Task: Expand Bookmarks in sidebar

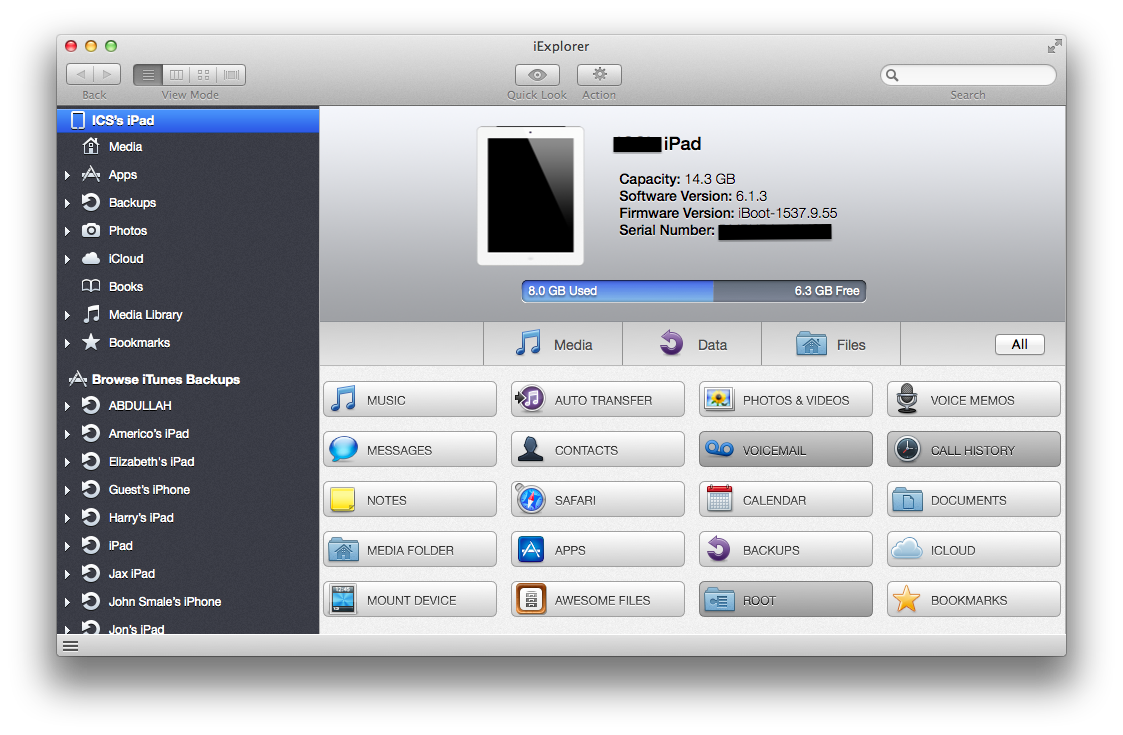Action: (67, 342)
